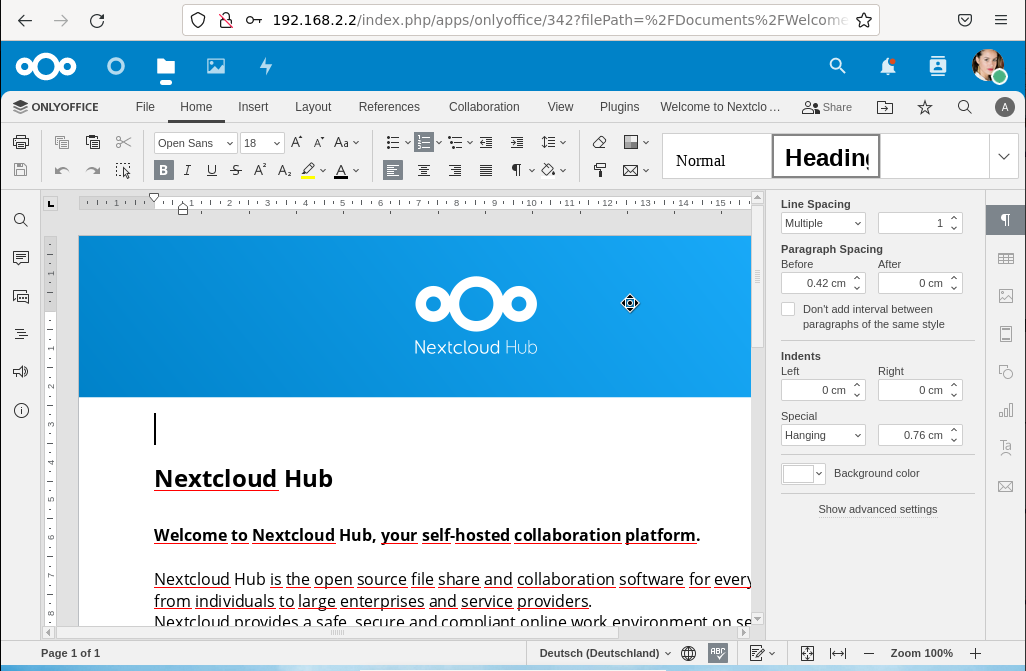Mark document as favorite with star icon
Viewport: 1026px width, 671px height.
click(x=925, y=107)
